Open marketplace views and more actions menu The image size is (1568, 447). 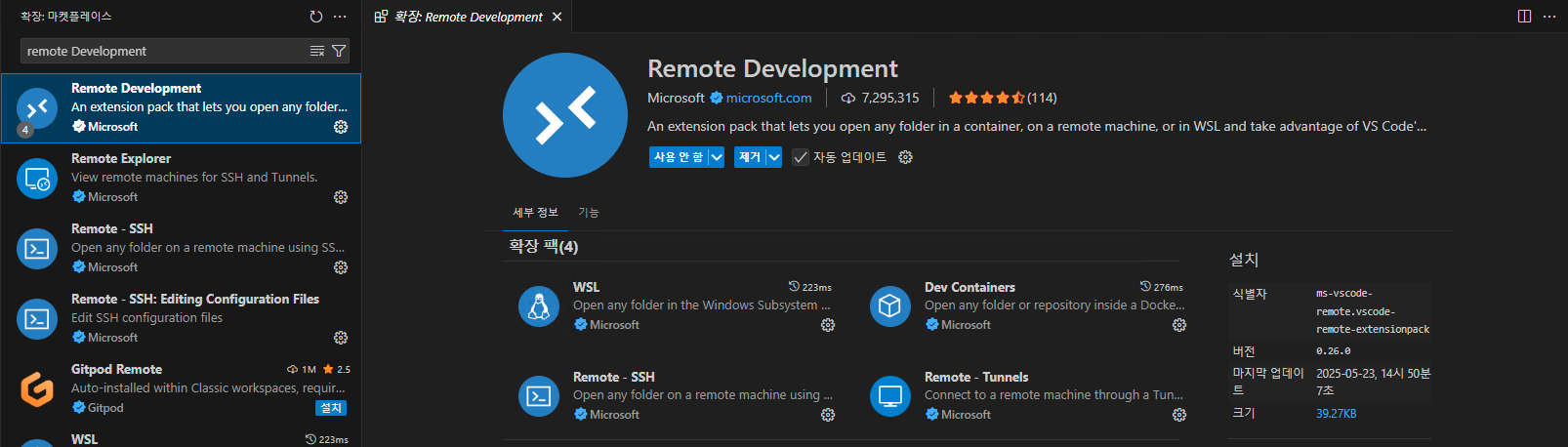coord(340,17)
